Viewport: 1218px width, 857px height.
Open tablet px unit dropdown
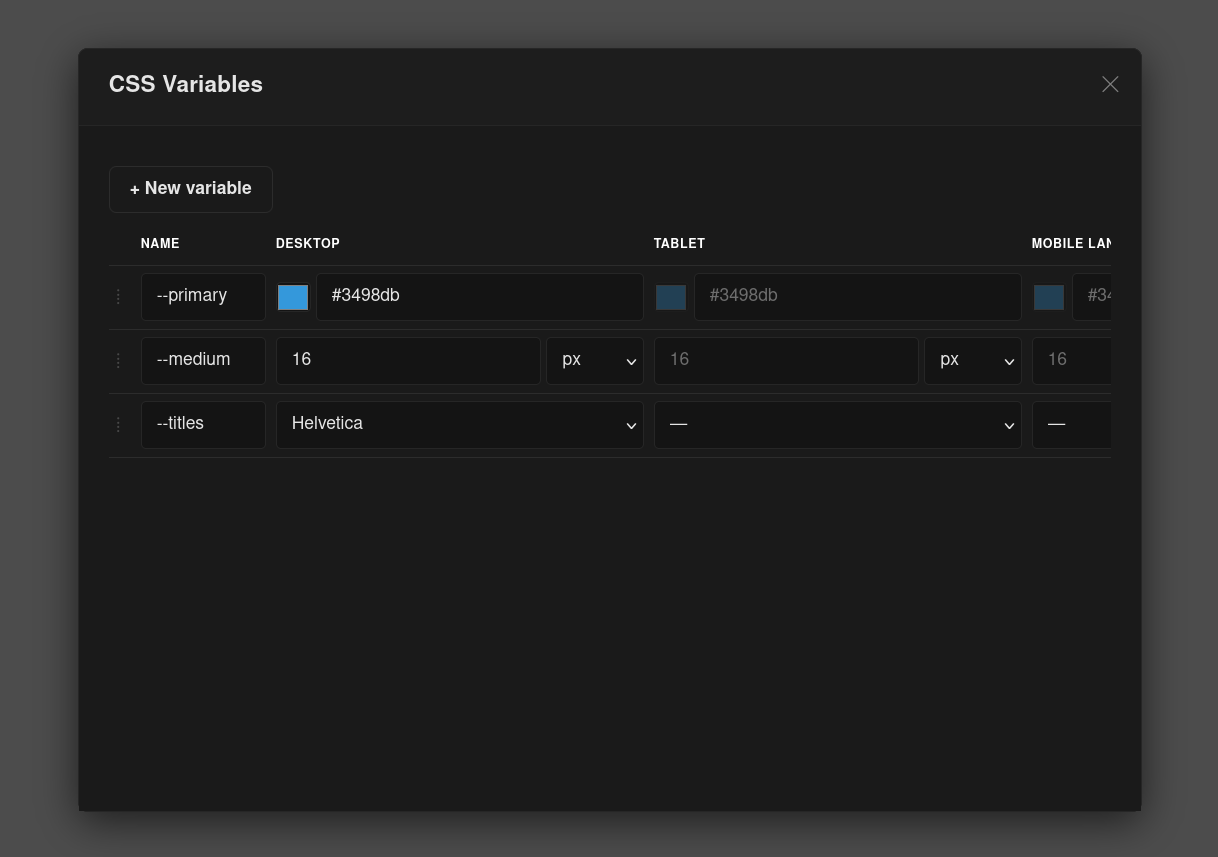pyautogui.click(x=972, y=361)
